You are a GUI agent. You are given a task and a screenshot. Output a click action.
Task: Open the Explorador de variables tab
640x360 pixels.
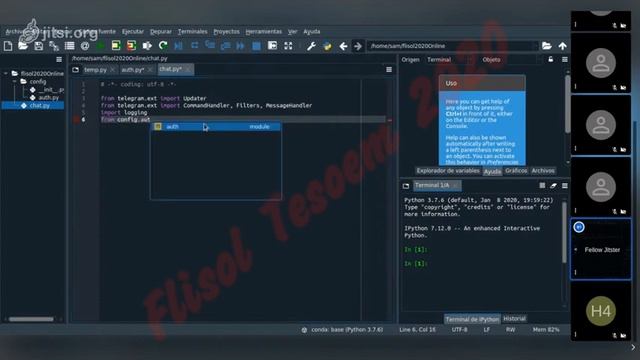448,171
